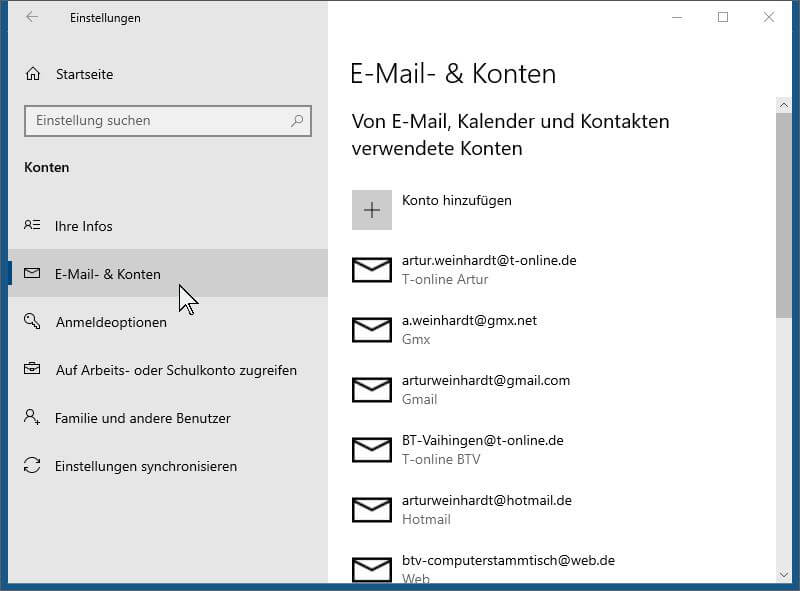Click the scrollbar down arrow
This screenshot has height=591, width=800.
click(783, 574)
